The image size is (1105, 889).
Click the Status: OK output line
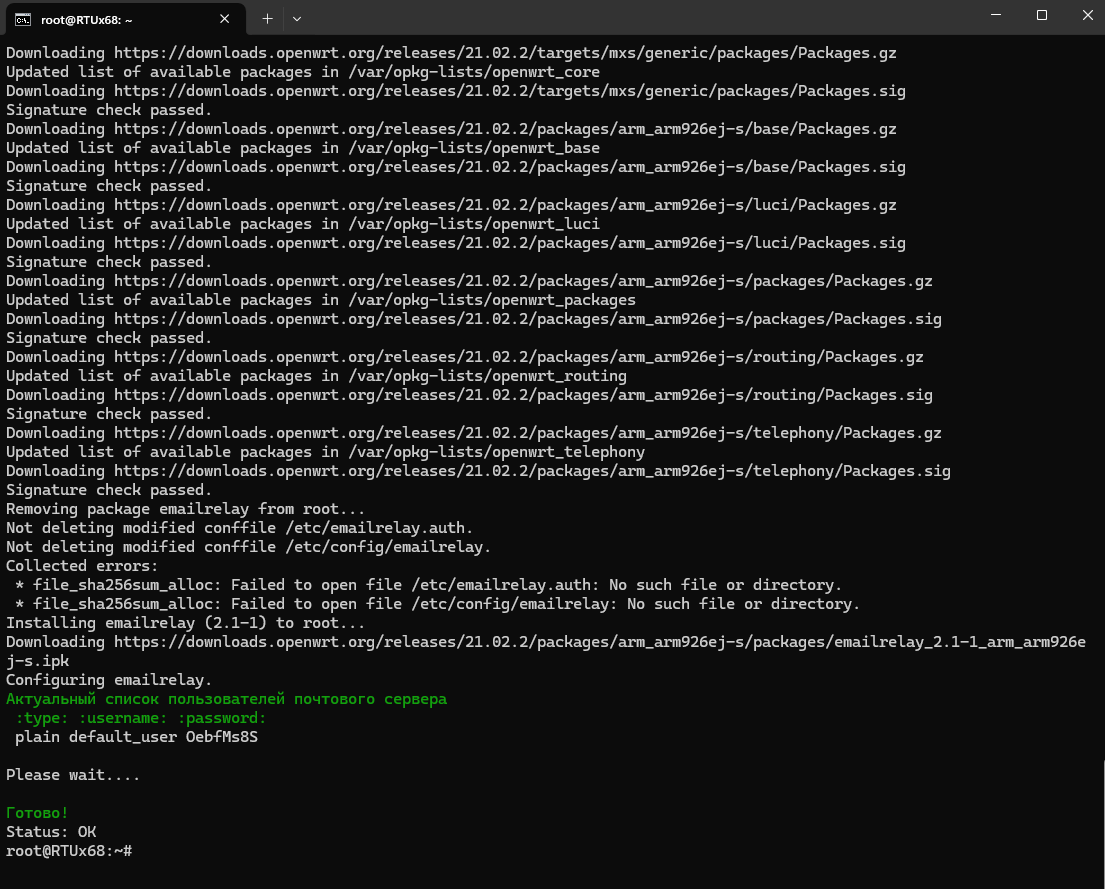51,832
